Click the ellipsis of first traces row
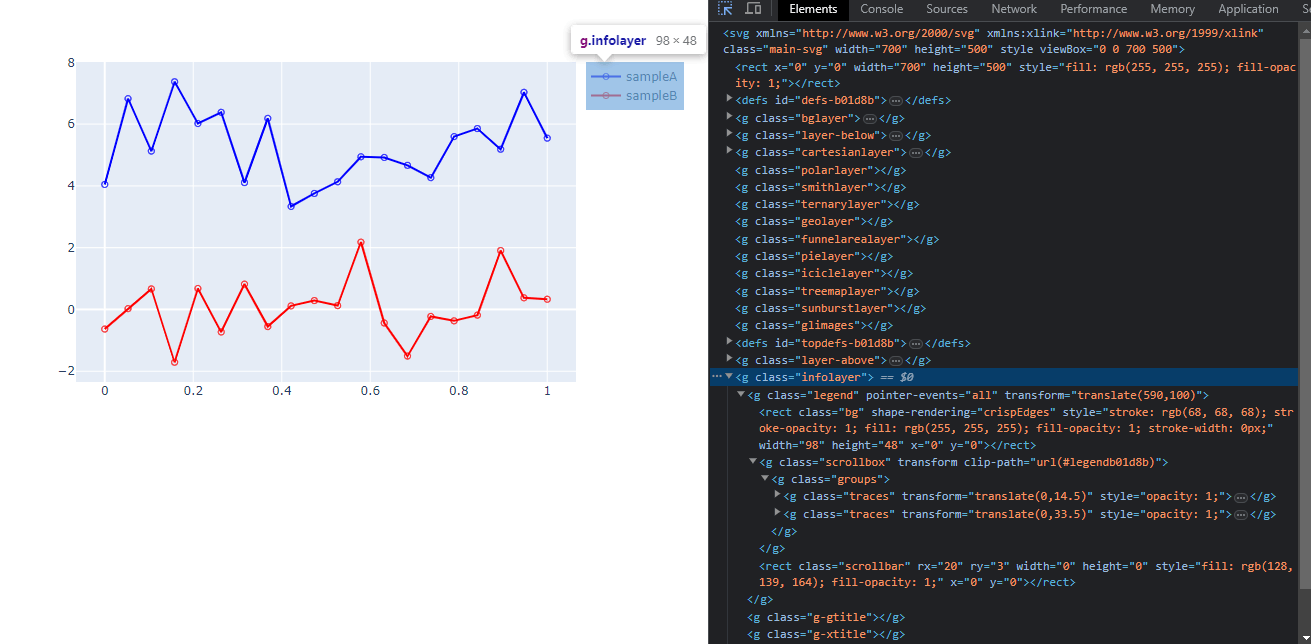The image size is (1311, 644). click(1240, 497)
